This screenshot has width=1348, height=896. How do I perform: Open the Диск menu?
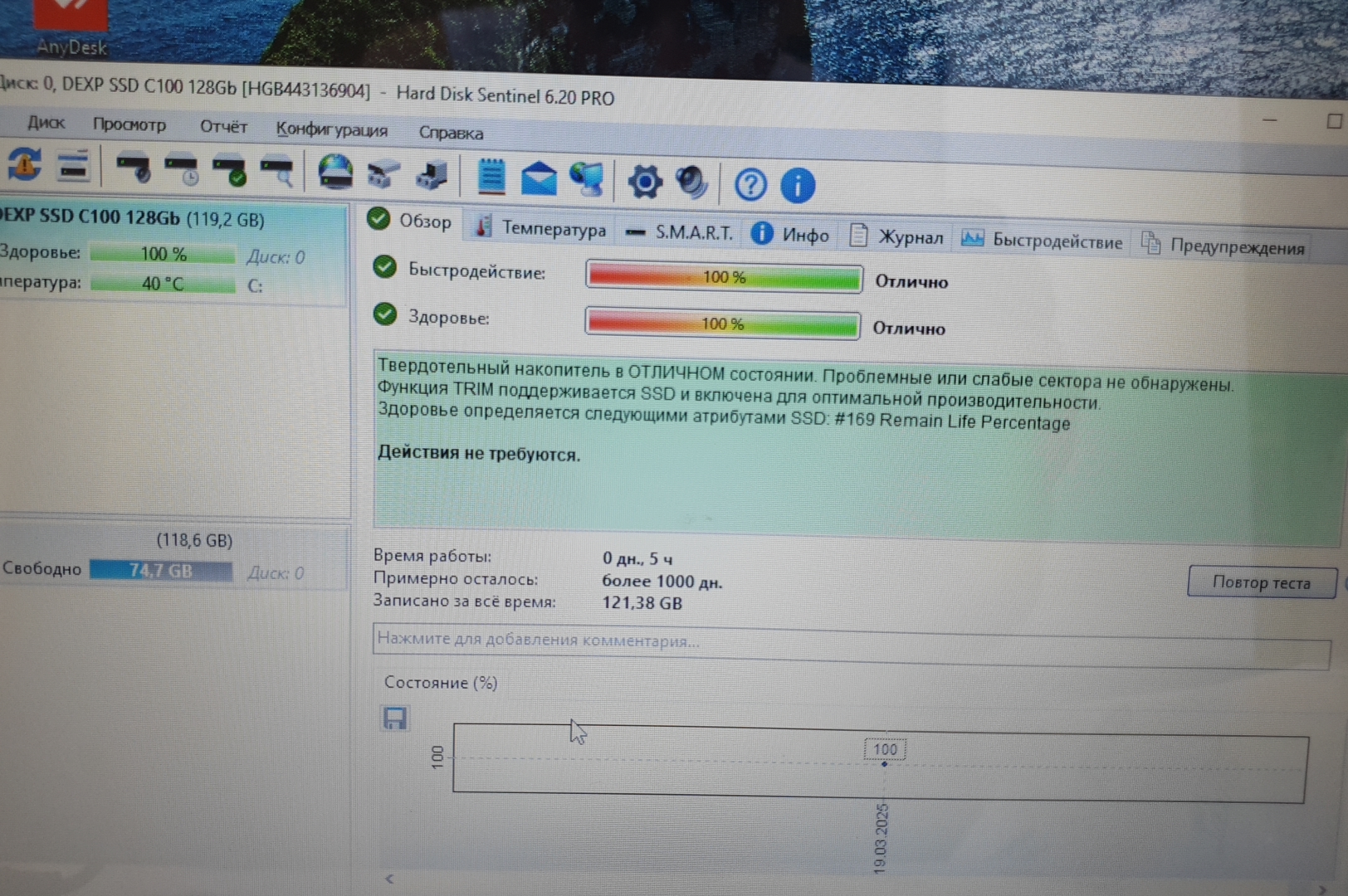click(x=46, y=122)
